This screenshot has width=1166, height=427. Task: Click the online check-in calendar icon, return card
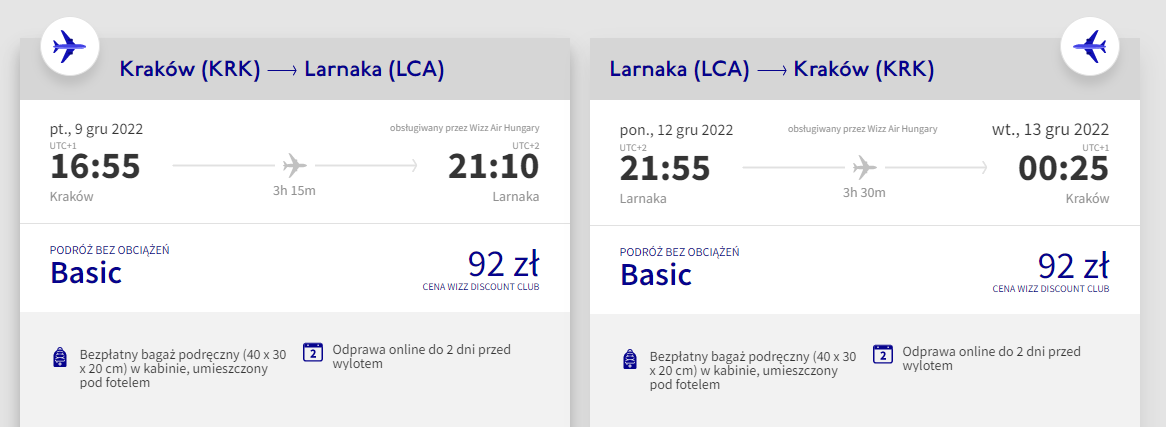tap(883, 353)
